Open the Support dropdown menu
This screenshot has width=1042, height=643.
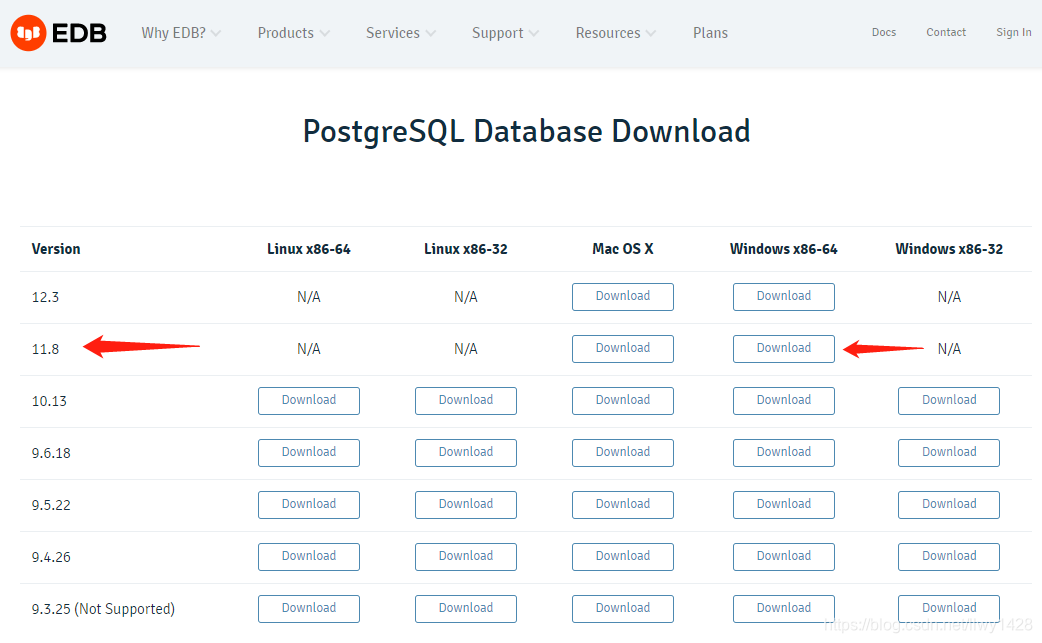pyautogui.click(x=505, y=33)
